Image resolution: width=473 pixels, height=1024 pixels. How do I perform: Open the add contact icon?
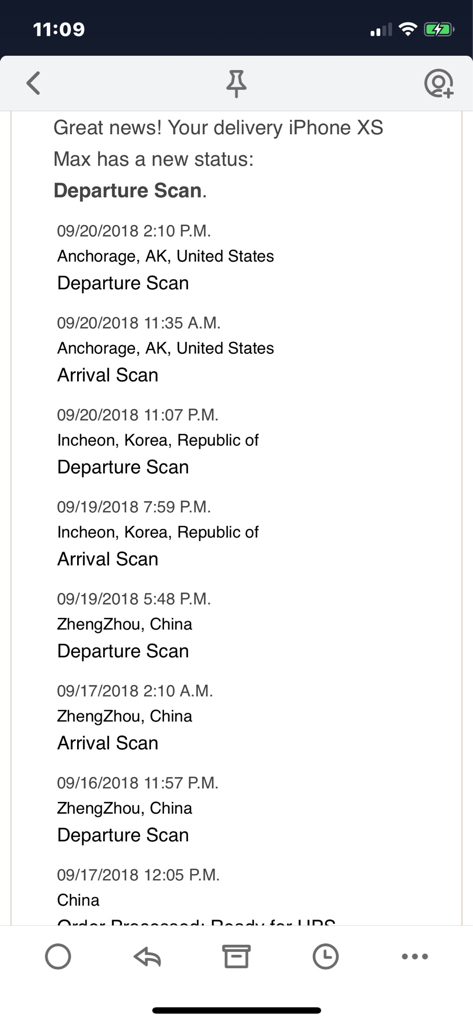tap(438, 84)
